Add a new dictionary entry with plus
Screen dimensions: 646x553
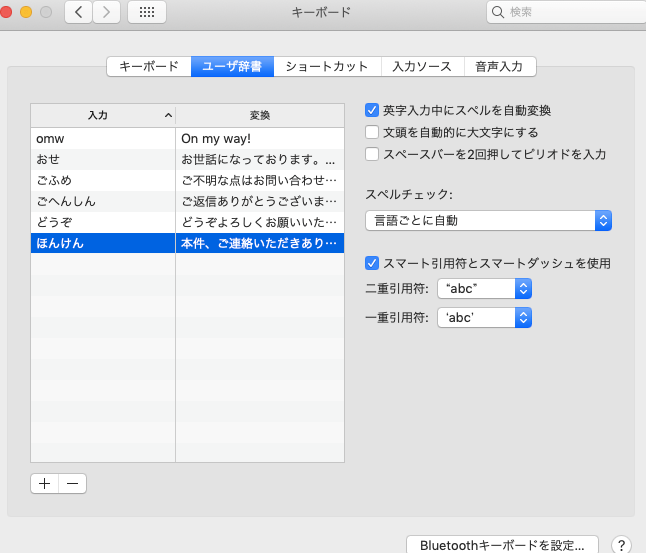(x=44, y=484)
